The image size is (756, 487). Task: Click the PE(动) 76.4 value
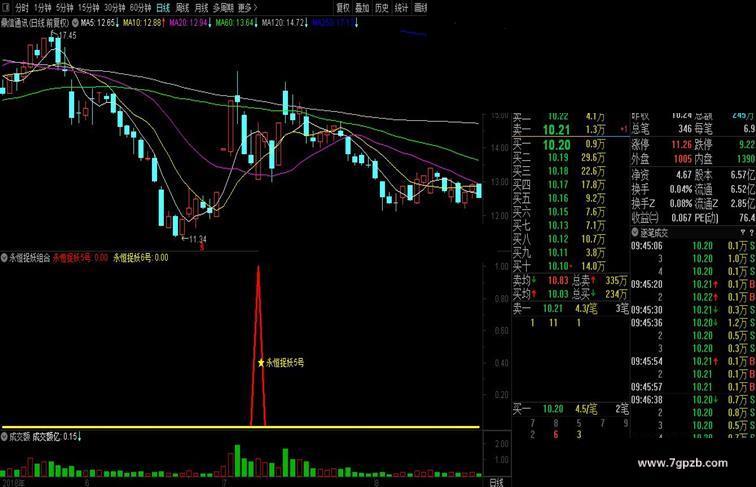[x=747, y=218]
